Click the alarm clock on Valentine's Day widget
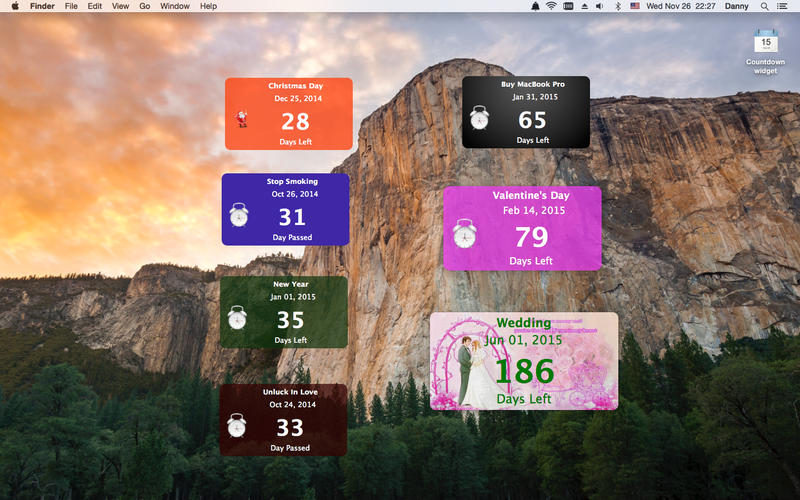Viewport: 800px width, 500px height. coord(464,234)
